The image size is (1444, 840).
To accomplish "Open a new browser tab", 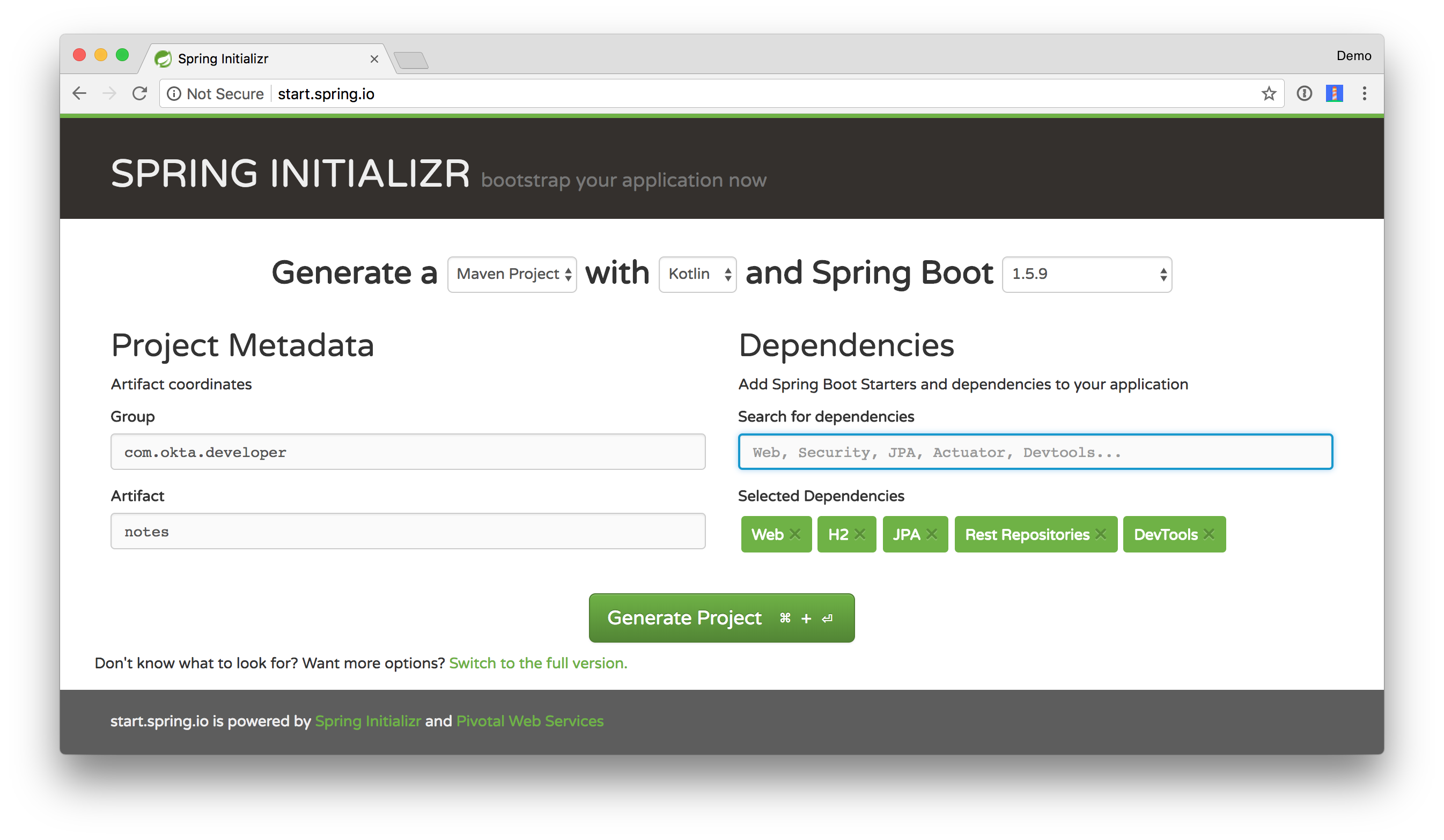I will coord(411,60).
